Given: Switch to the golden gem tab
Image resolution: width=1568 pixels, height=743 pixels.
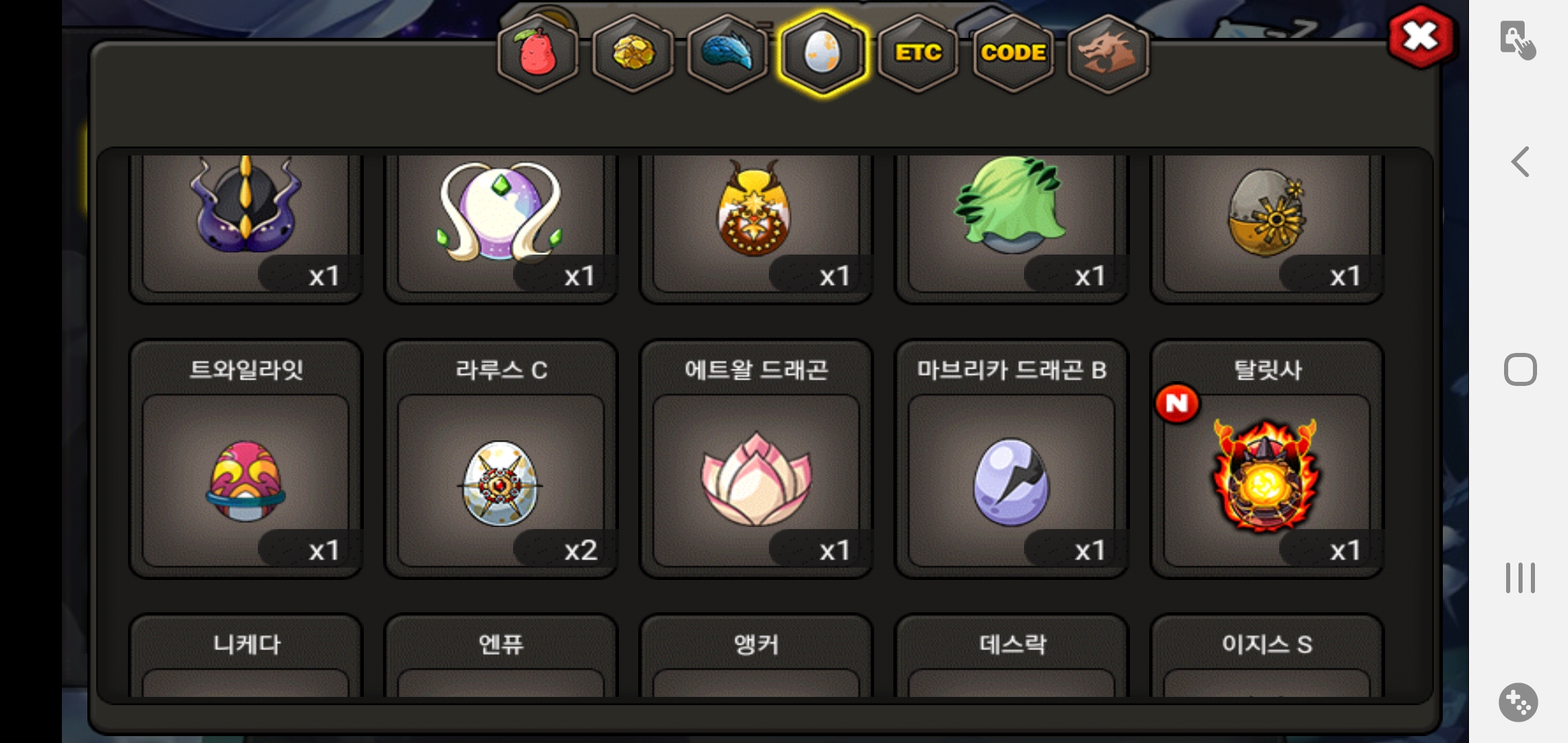Looking at the screenshot, I should pyautogui.click(x=632, y=53).
